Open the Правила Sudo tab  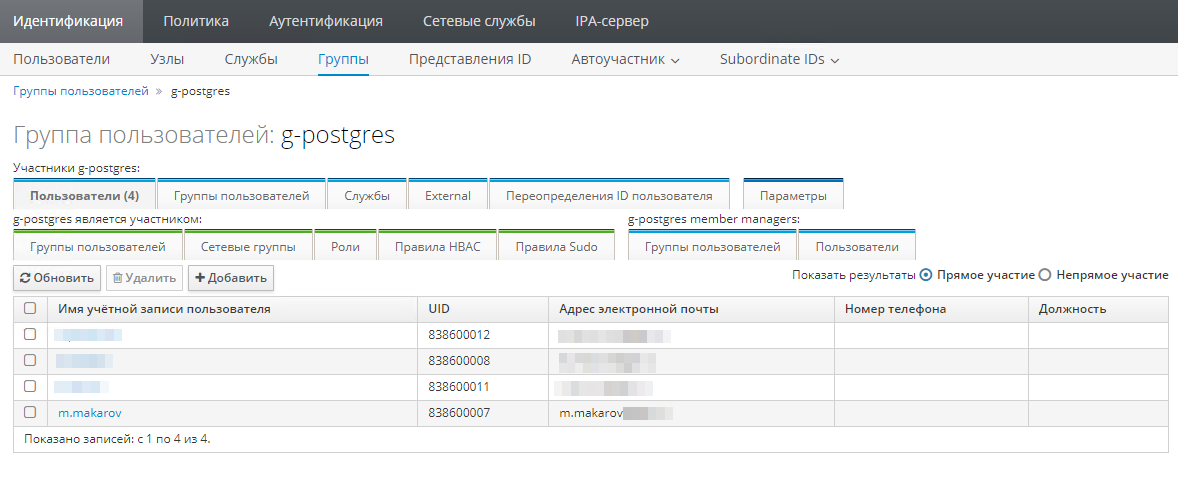pos(555,247)
